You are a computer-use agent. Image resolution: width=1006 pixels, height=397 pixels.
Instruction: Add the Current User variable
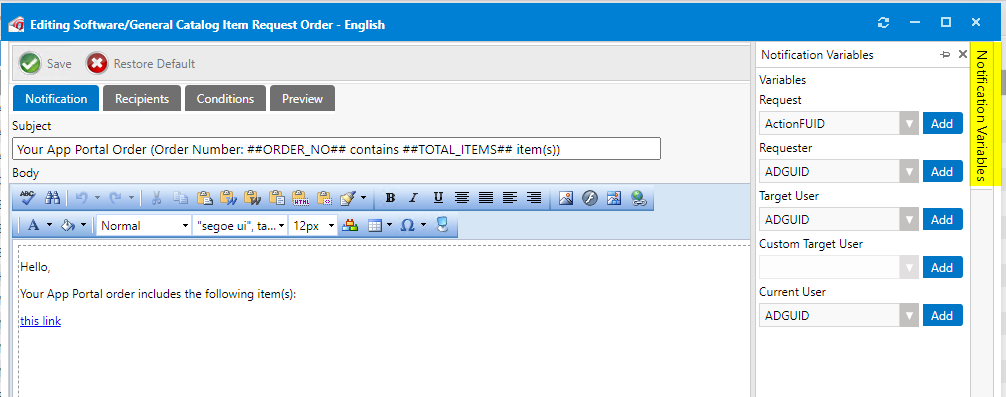[x=942, y=316]
